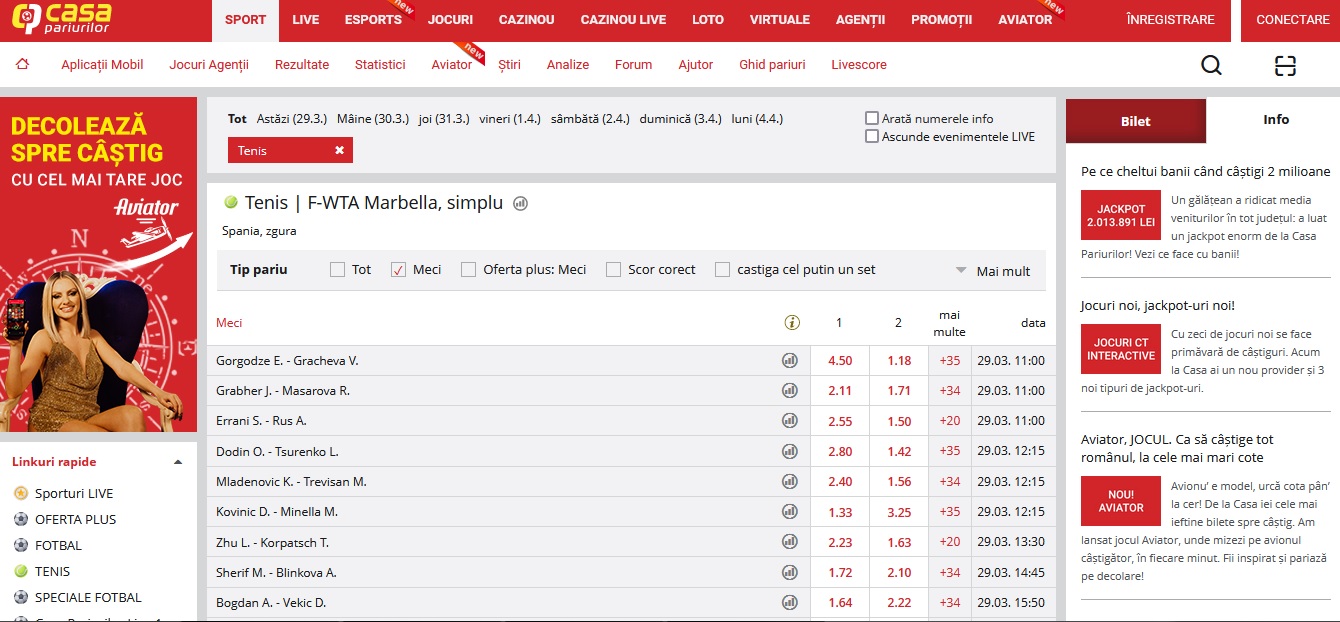Open statistics for Mladenovic K. - Trevisan M.
This screenshot has height=622, width=1340.
pos(790,481)
